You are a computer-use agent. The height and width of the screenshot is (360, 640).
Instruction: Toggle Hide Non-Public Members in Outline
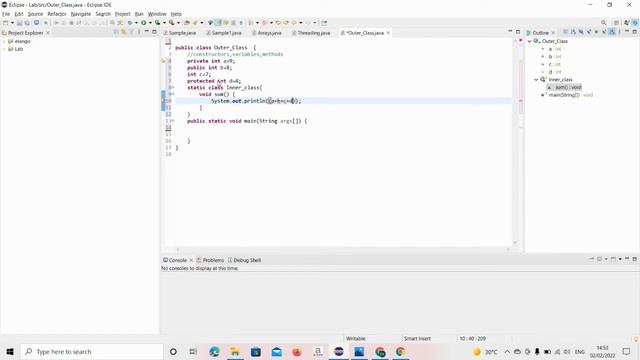click(596, 32)
